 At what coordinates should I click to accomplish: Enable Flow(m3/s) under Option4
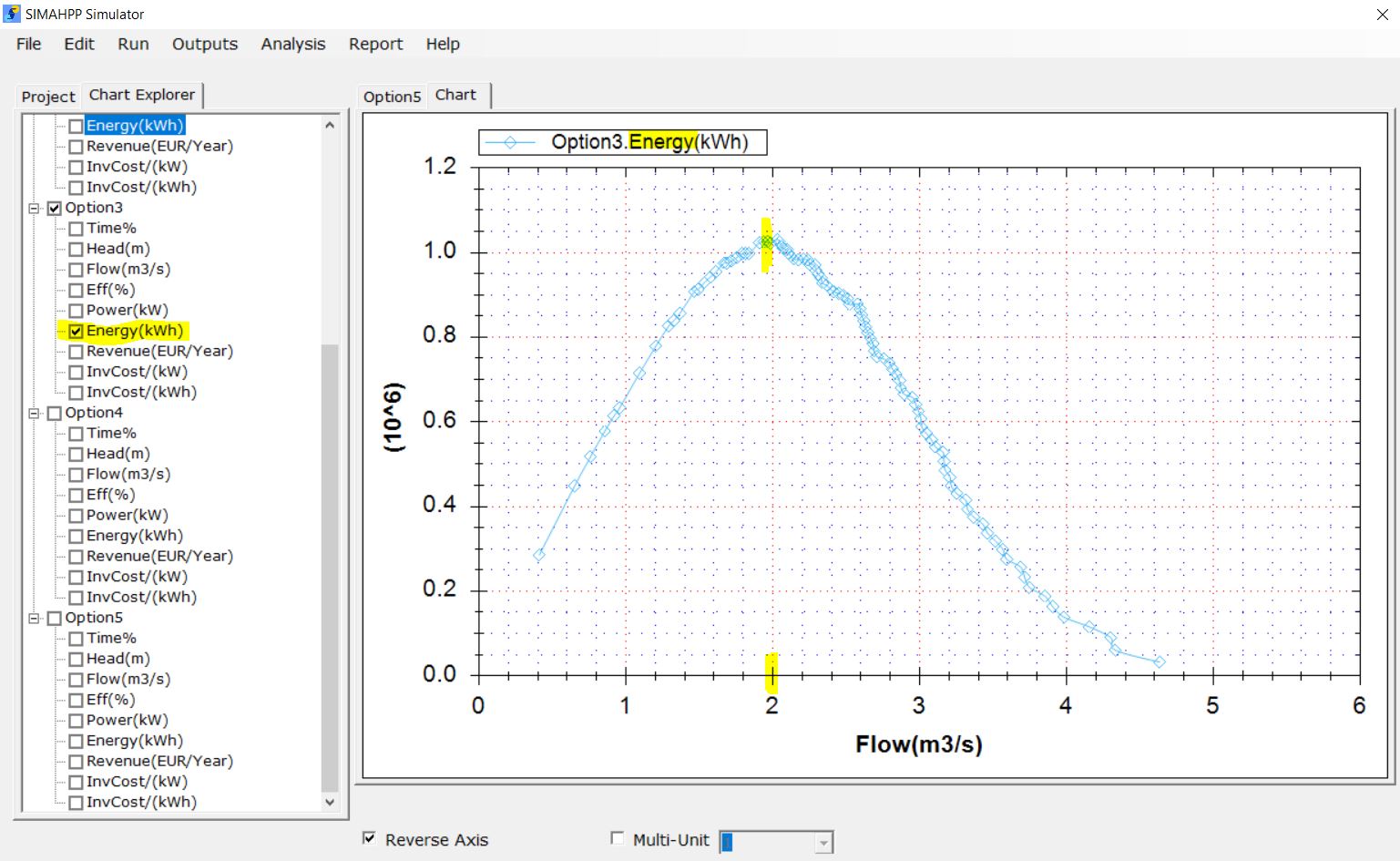point(77,475)
